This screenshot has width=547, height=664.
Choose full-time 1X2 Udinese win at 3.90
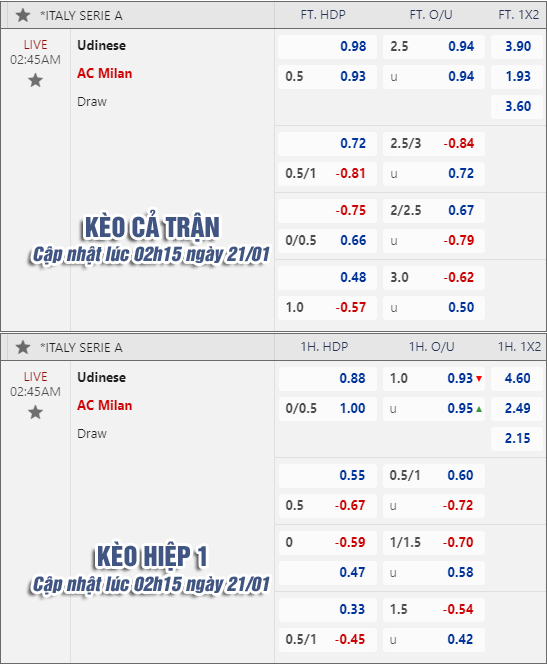click(x=517, y=46)
